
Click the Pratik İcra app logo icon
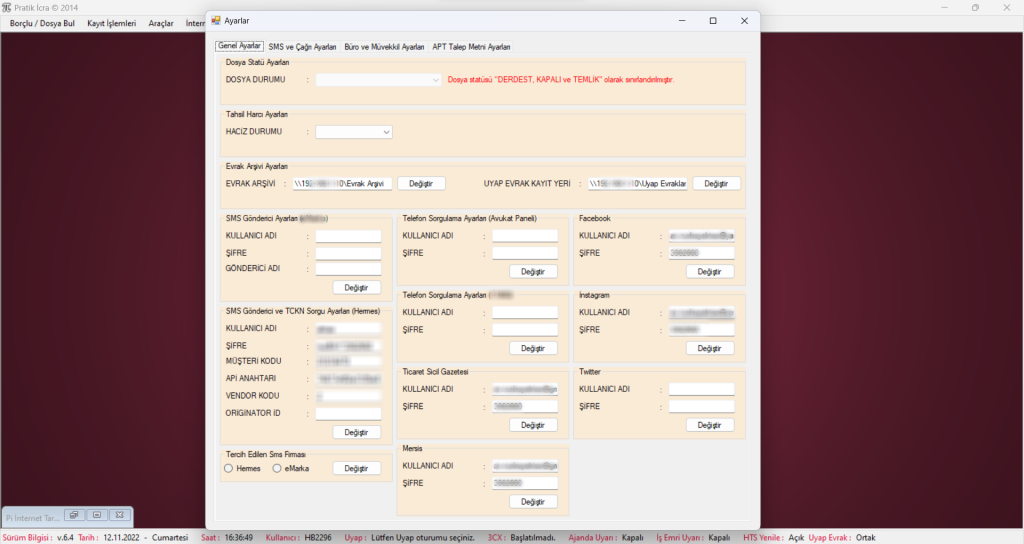pos(6,7)
